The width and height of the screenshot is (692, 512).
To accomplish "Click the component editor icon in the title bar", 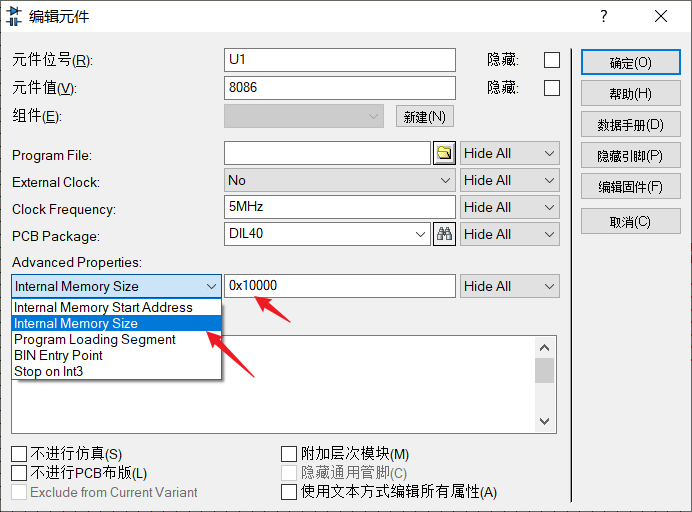I will pos(14,16).
